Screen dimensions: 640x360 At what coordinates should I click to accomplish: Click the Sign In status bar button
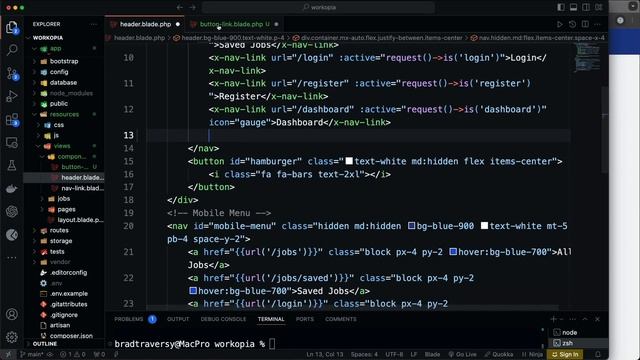click(x=565, y=354)
